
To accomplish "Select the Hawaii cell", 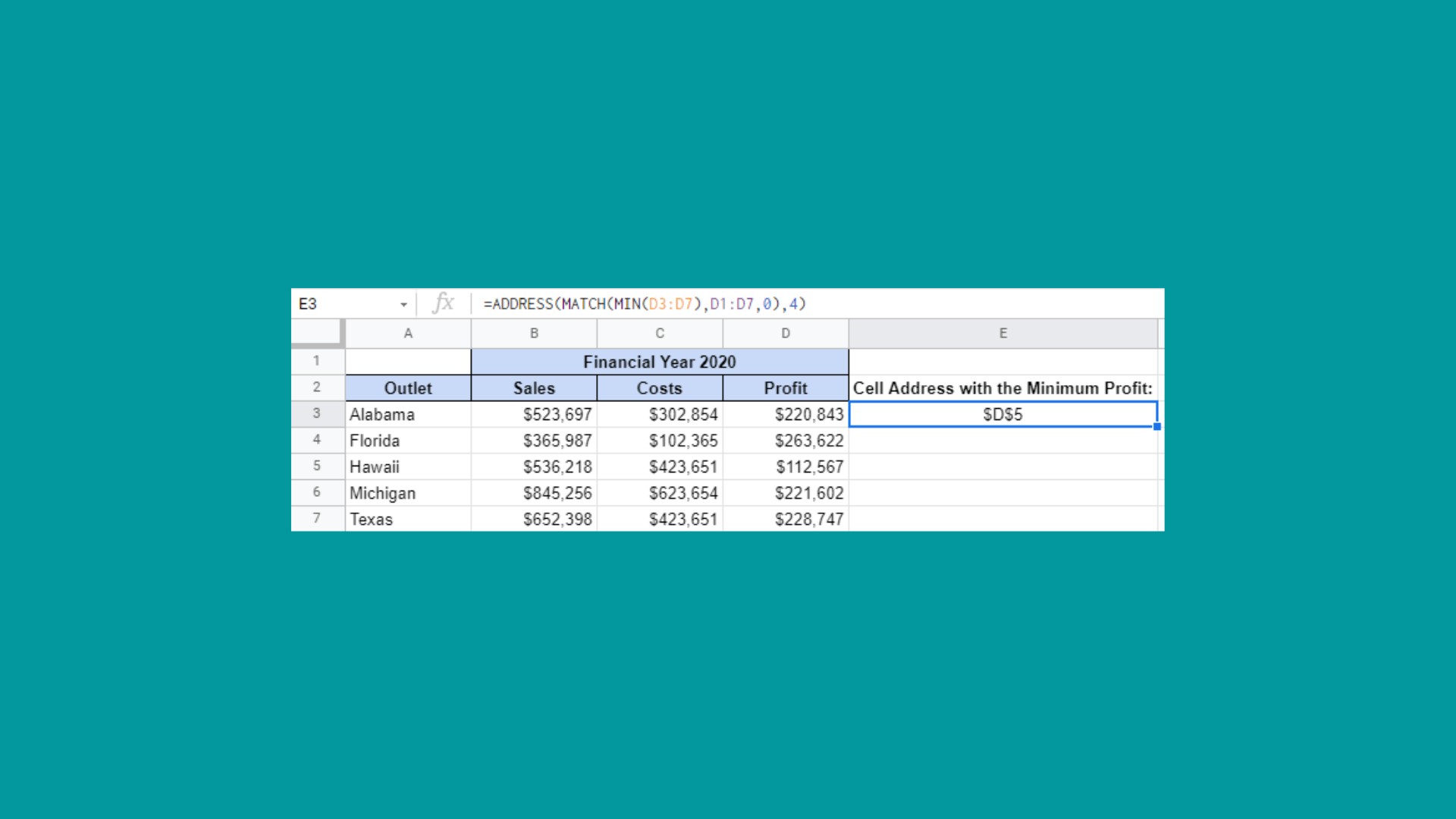I will (408, 467).
